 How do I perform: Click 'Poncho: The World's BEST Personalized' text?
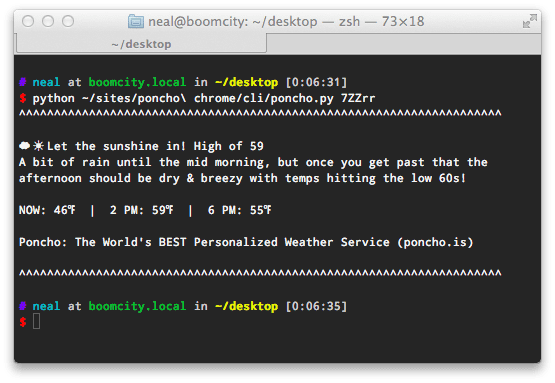point(148,242)
